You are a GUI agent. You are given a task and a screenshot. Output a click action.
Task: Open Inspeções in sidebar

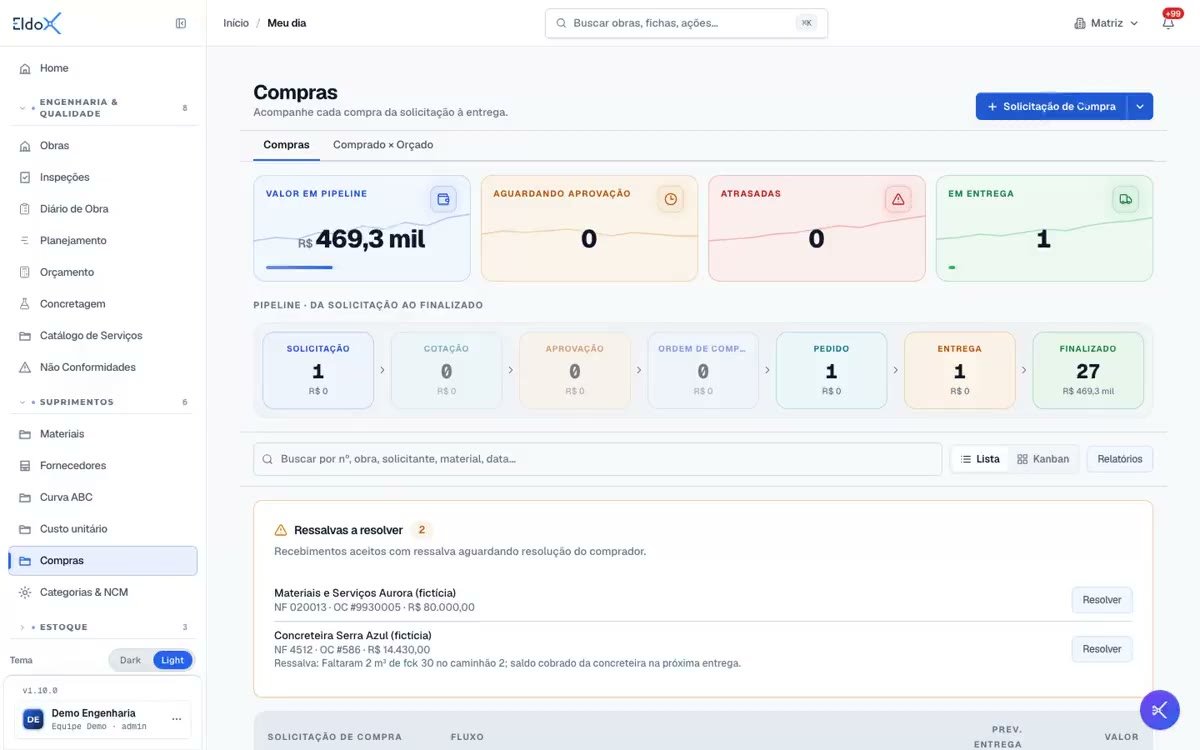tap(103, 177)
